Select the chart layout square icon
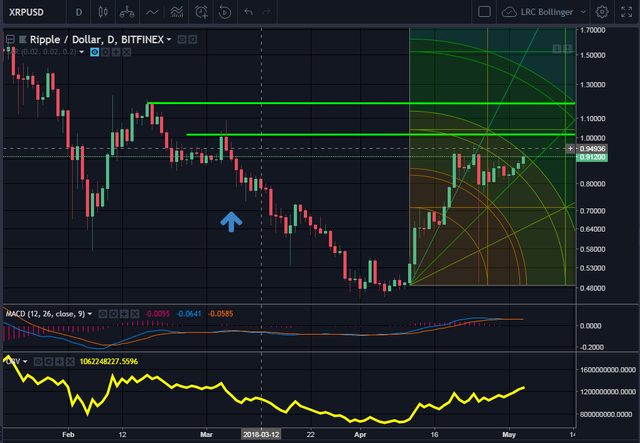640x443 pixels. click(484, 11)
